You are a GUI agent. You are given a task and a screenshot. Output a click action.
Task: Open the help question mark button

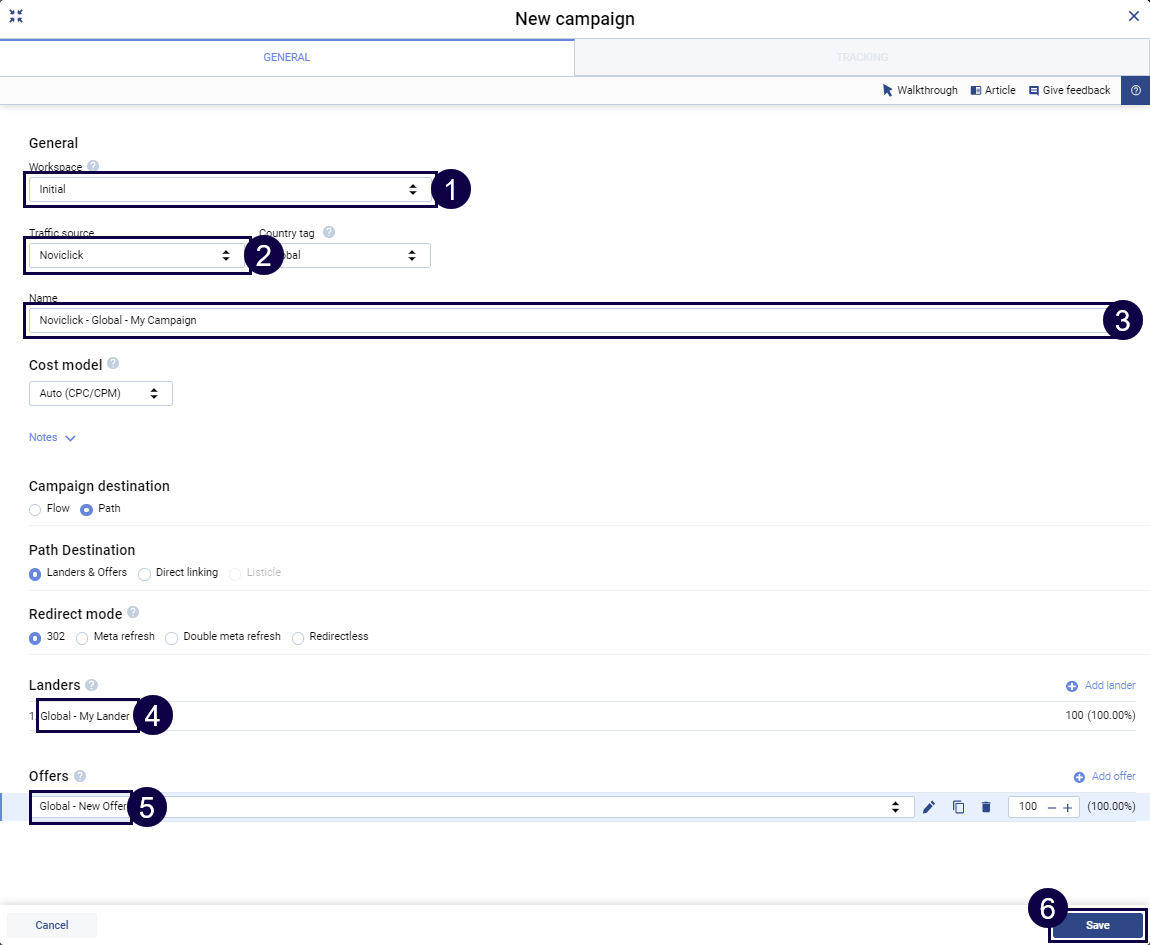coord(1135,90)
